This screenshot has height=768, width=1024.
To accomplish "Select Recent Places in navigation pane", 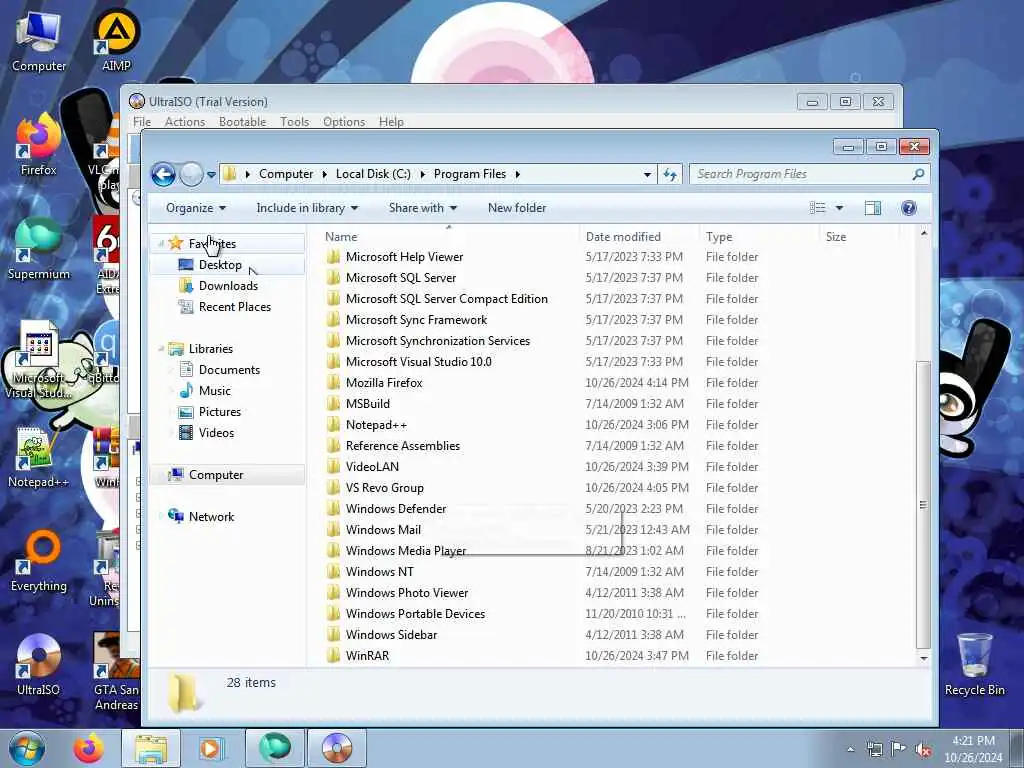I will [x=234, y=307].
